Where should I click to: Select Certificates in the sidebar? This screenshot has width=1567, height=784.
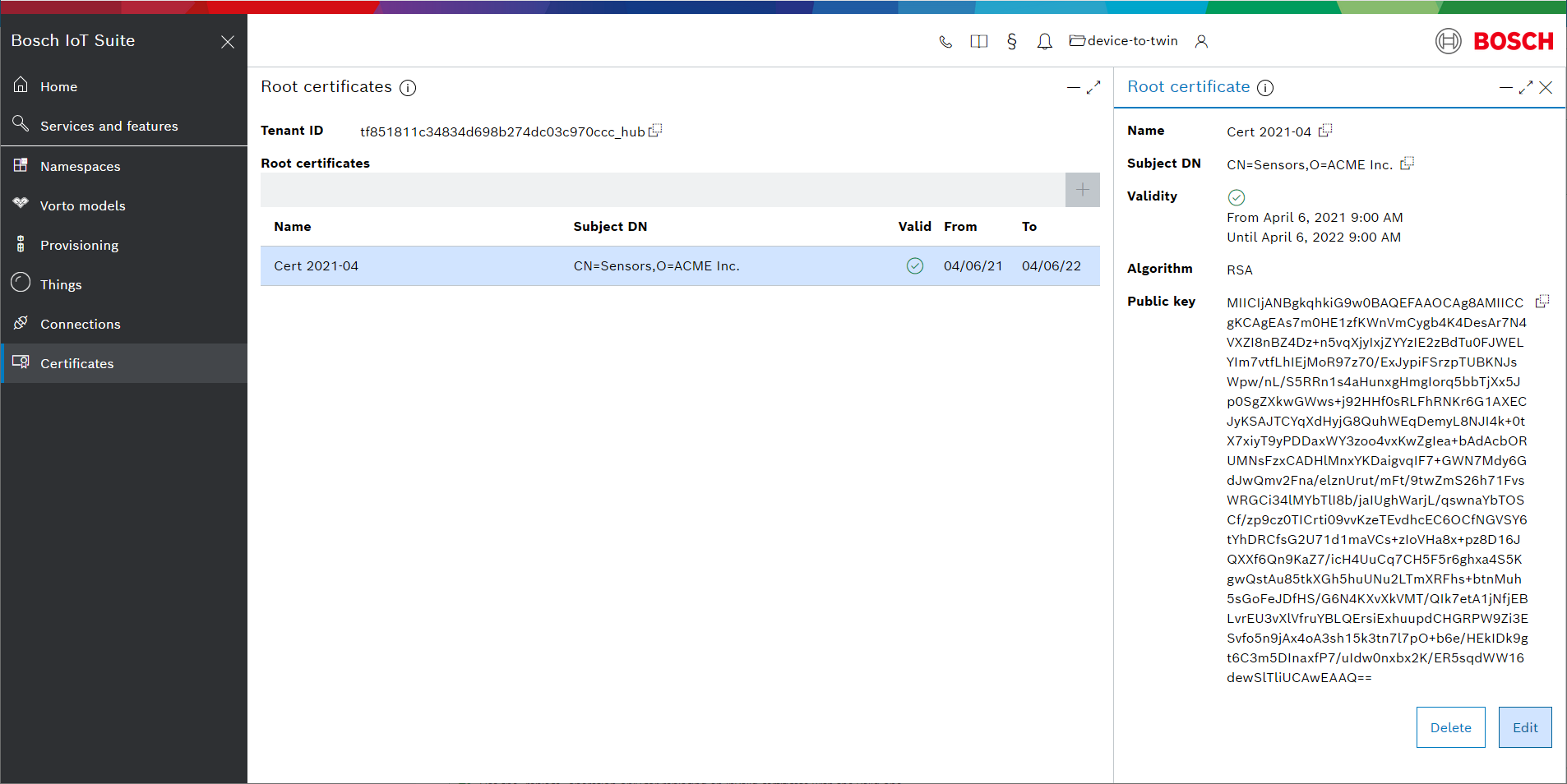123,363
